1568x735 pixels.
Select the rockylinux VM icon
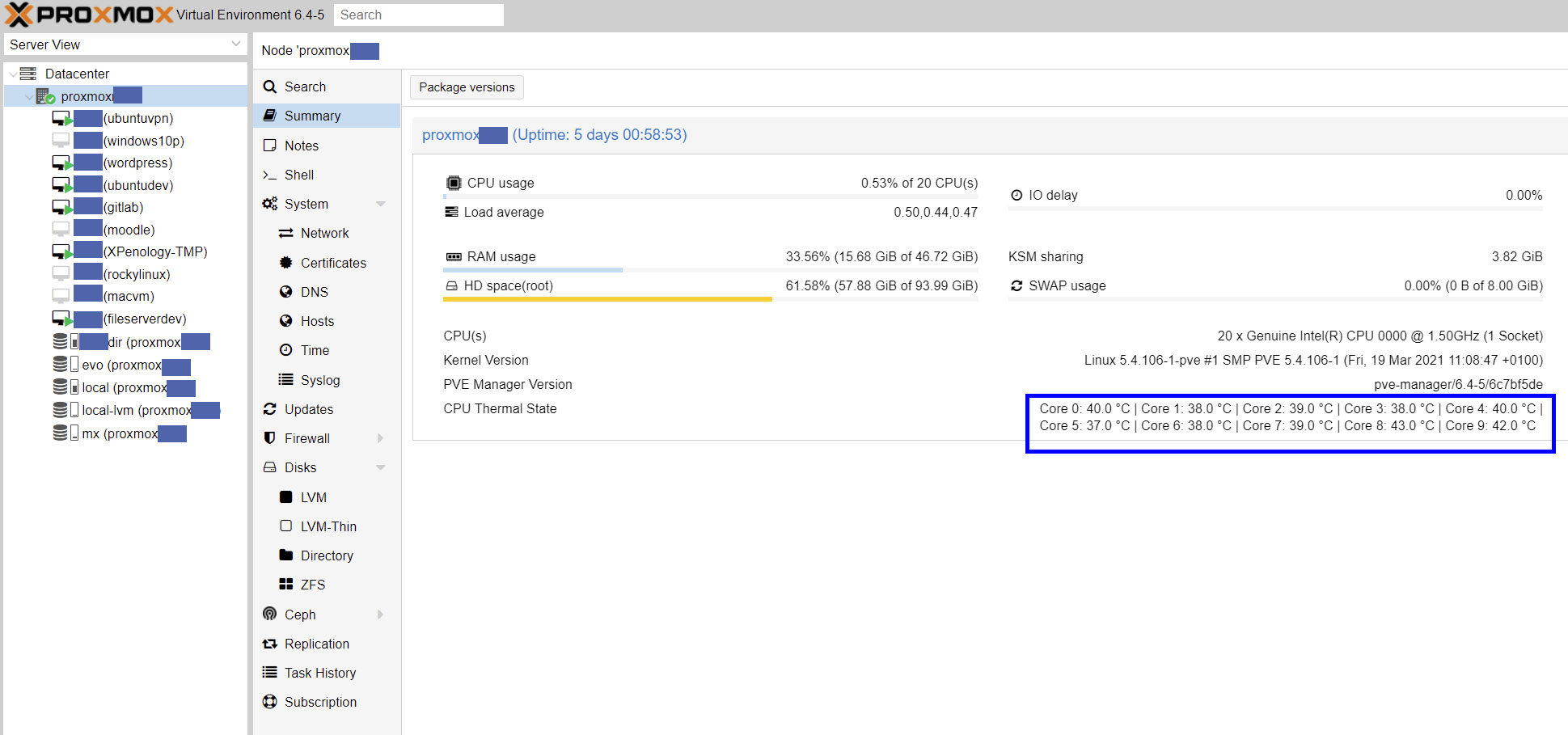pyautogui.click(x=61, y=274)
